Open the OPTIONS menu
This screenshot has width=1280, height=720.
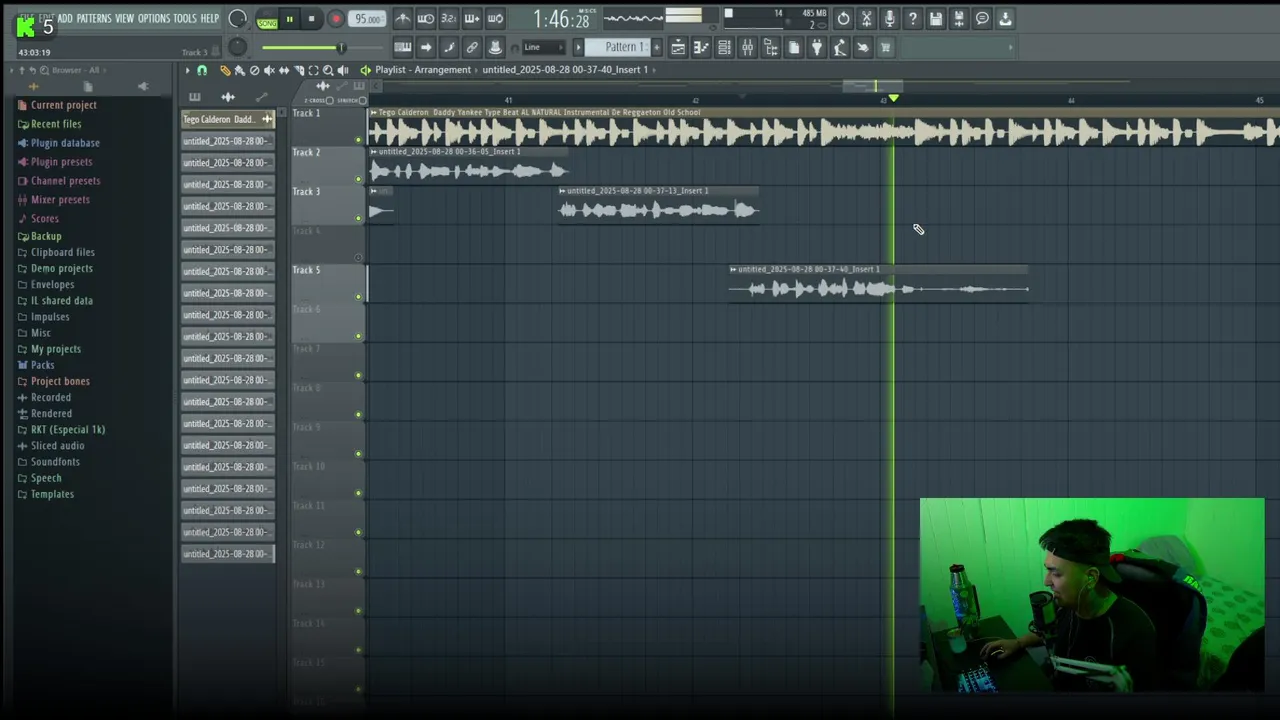[x=153, y=18]
